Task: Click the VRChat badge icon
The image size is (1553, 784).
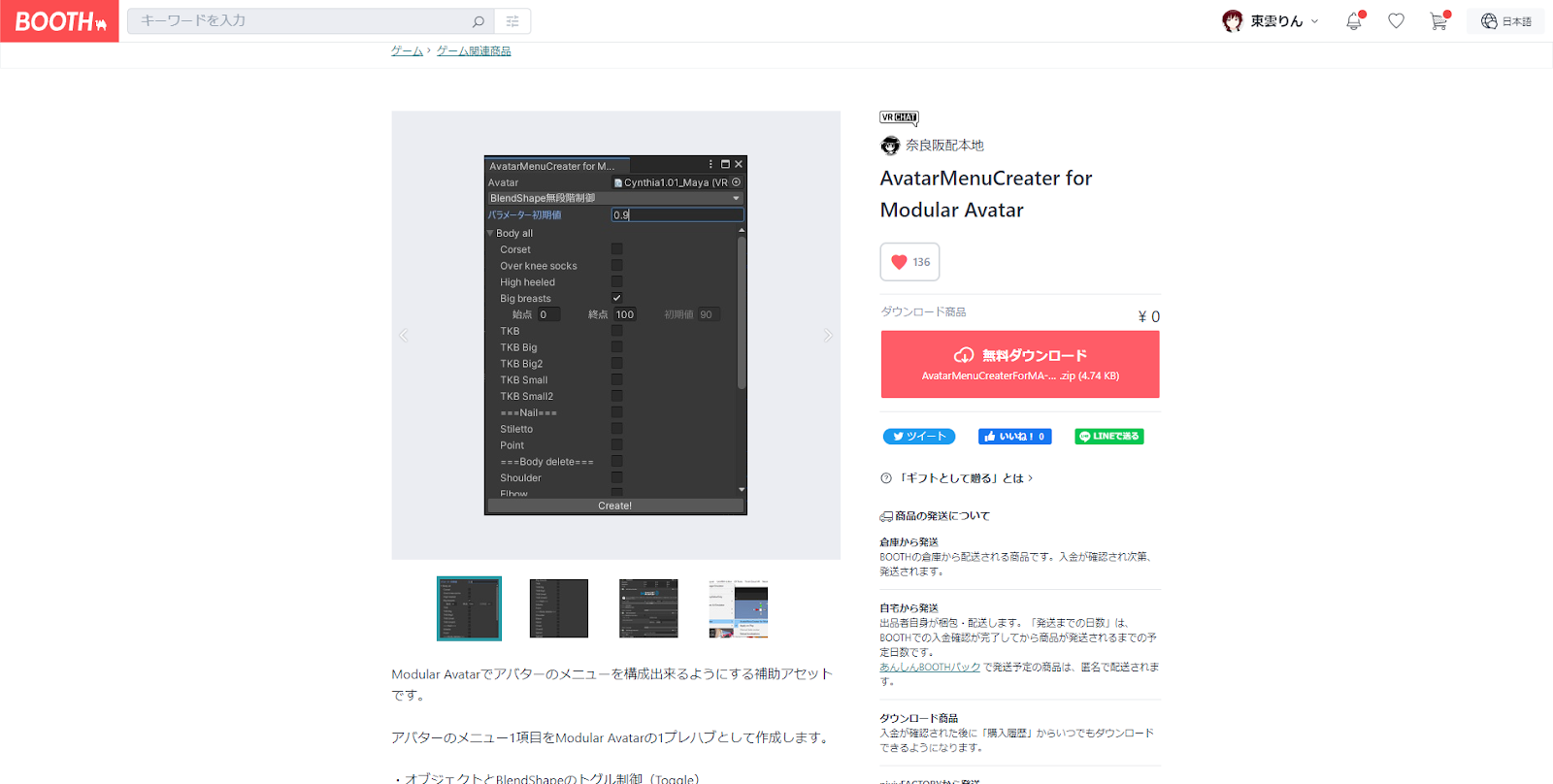Action: pos(899,118)
